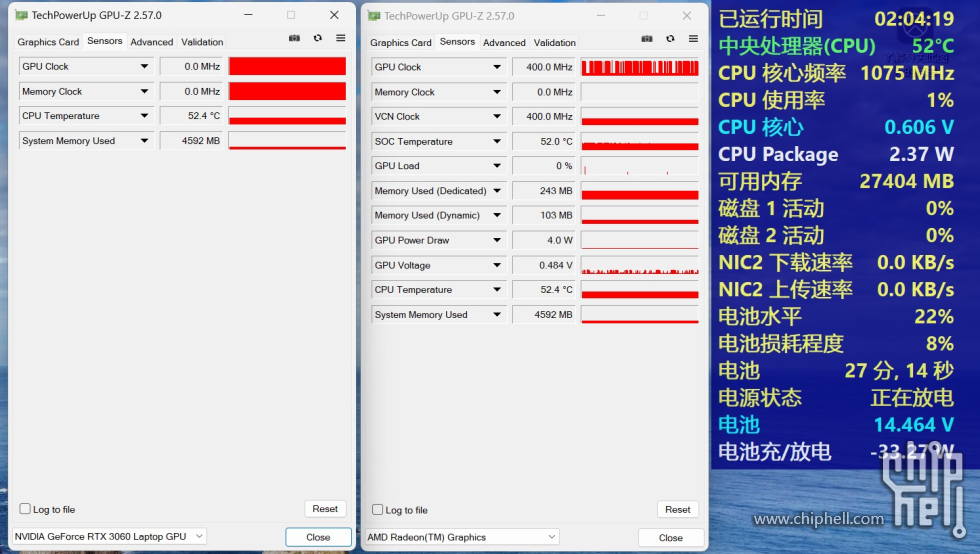980x554 pixels.
Task: Click the 0.484 V GPU Voltage value
Action: [543, 265]
